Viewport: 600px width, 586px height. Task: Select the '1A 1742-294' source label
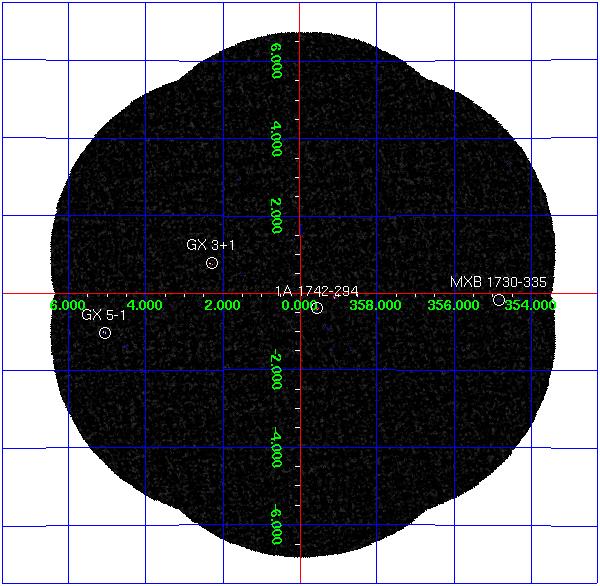click(317, 291)
